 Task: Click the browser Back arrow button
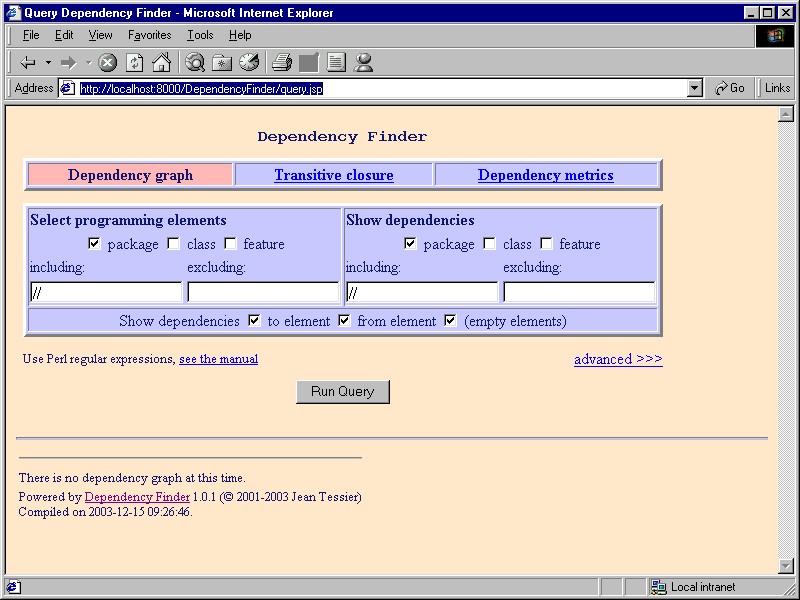tap(28, 62)
